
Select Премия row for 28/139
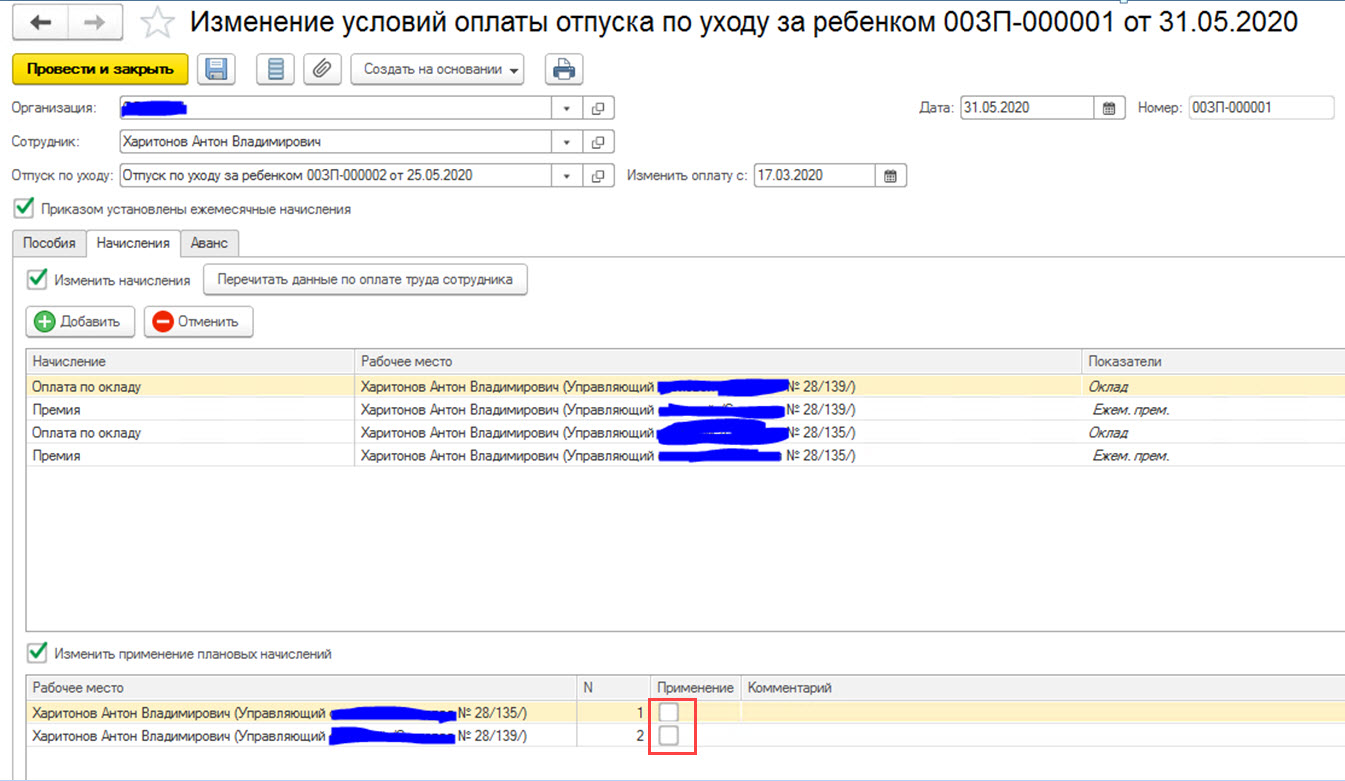point(685,410)
